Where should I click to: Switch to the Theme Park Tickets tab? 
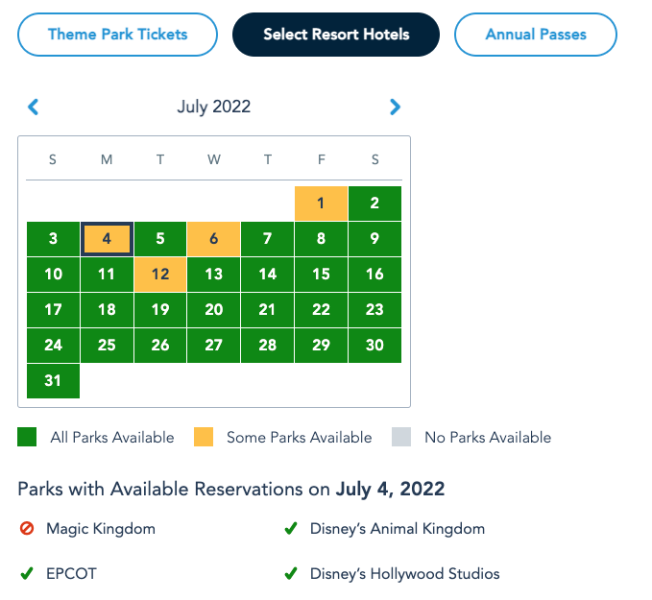117,34
